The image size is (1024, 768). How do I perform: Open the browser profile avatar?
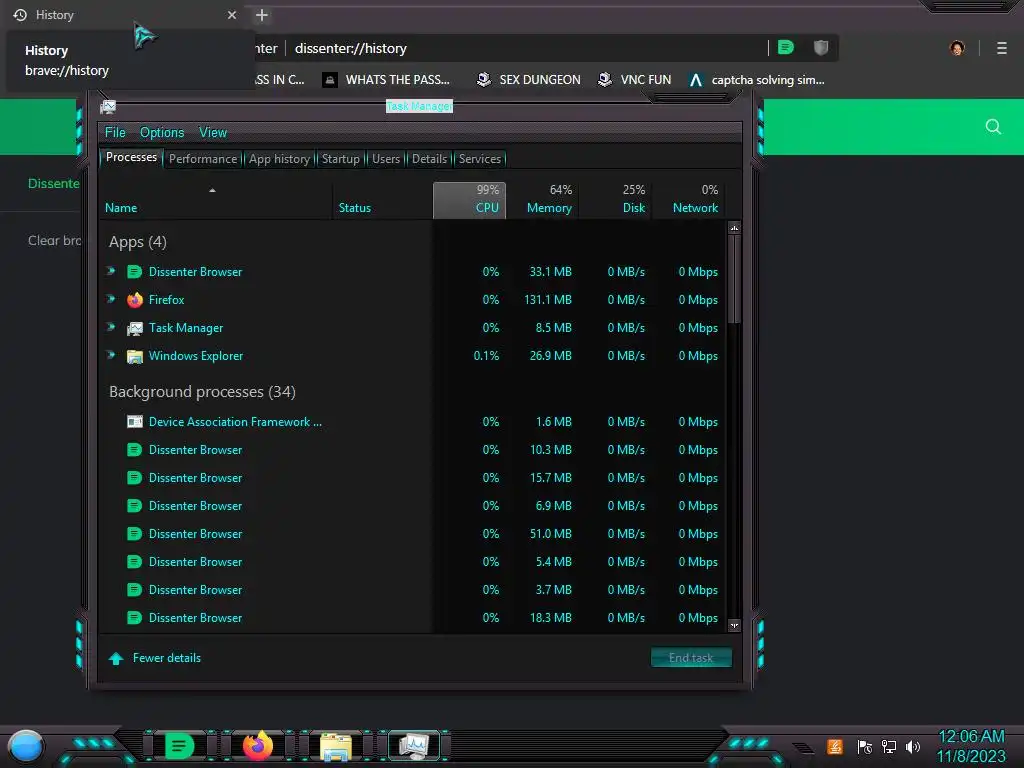[x=957, y=48]
